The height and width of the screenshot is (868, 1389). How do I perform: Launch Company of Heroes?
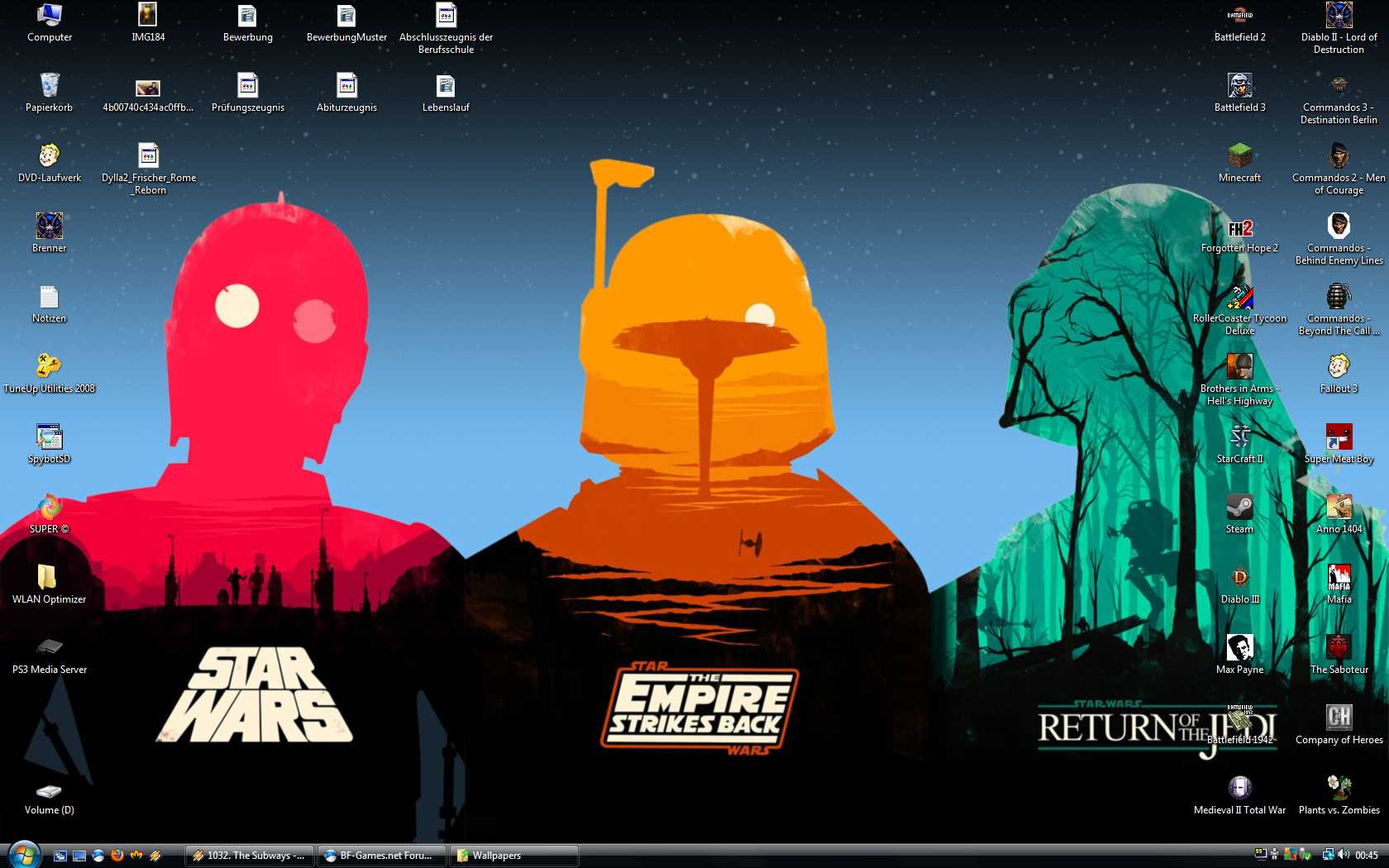(1339, 726)
